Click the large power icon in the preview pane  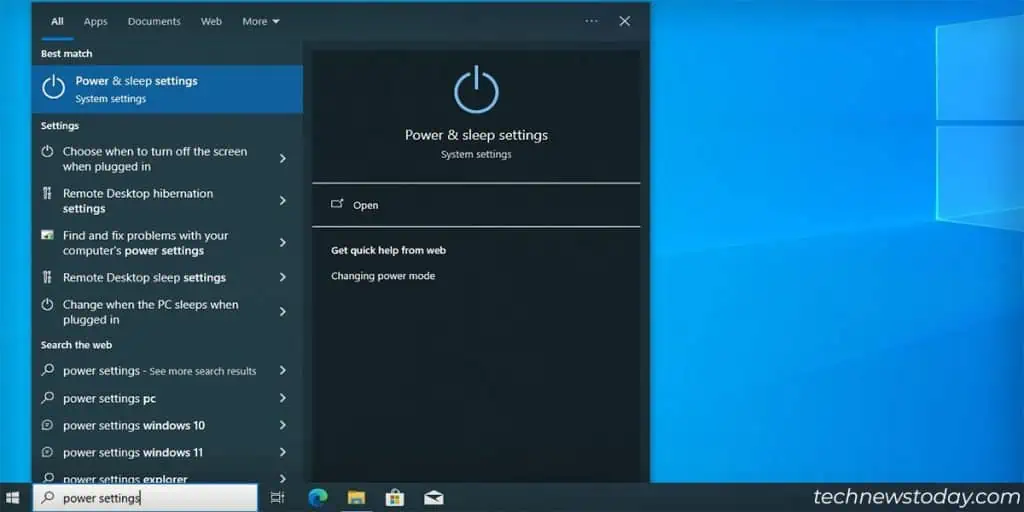(x=476, y=89)
